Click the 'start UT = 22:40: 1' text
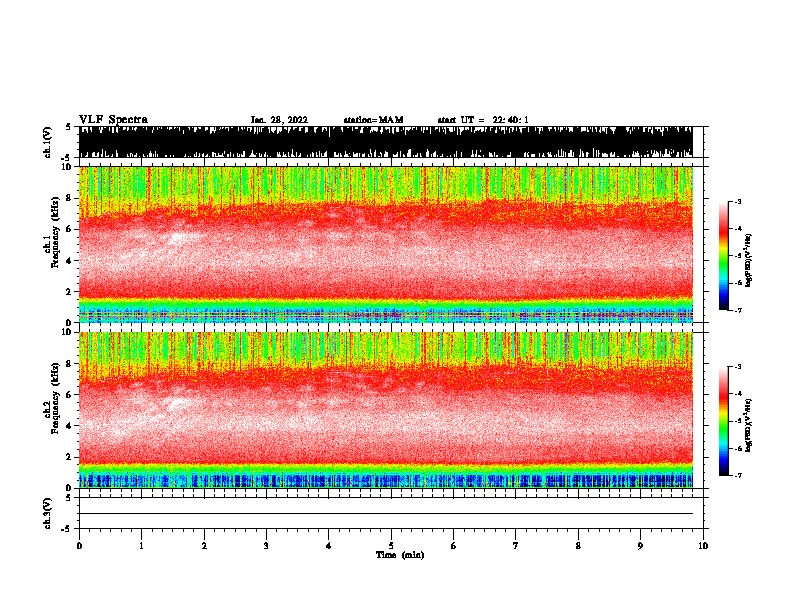 [483, 120]
